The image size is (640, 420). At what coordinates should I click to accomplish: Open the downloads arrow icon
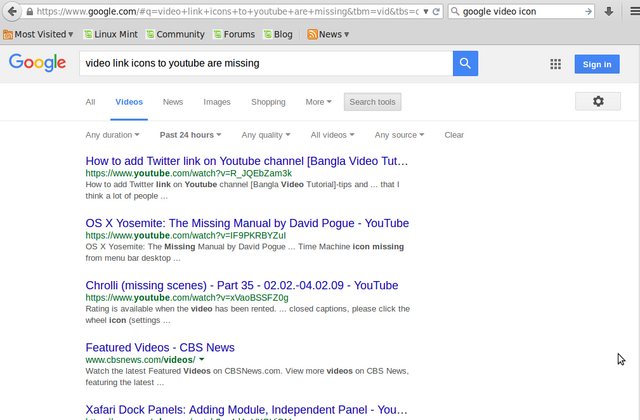point(609,11)
